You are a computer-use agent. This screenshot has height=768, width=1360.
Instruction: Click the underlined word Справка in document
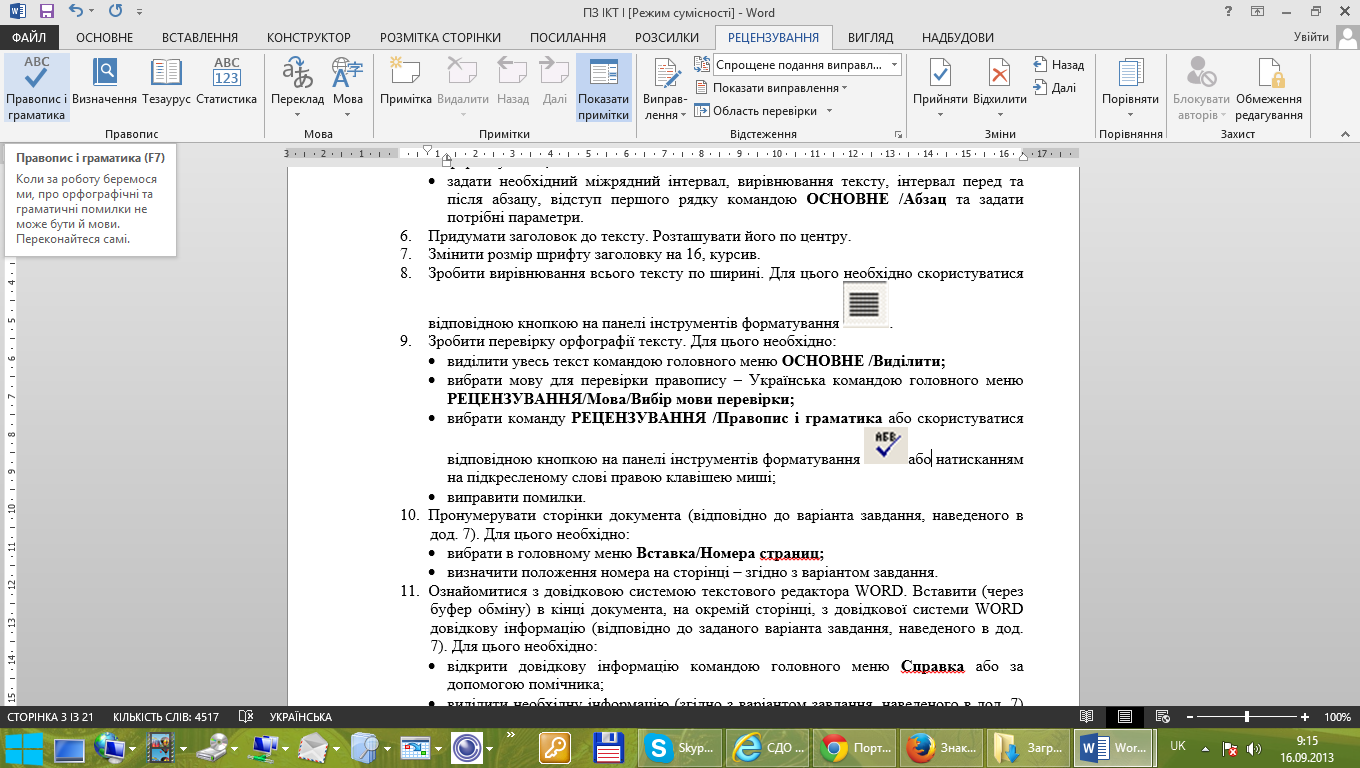pos(932,666)
